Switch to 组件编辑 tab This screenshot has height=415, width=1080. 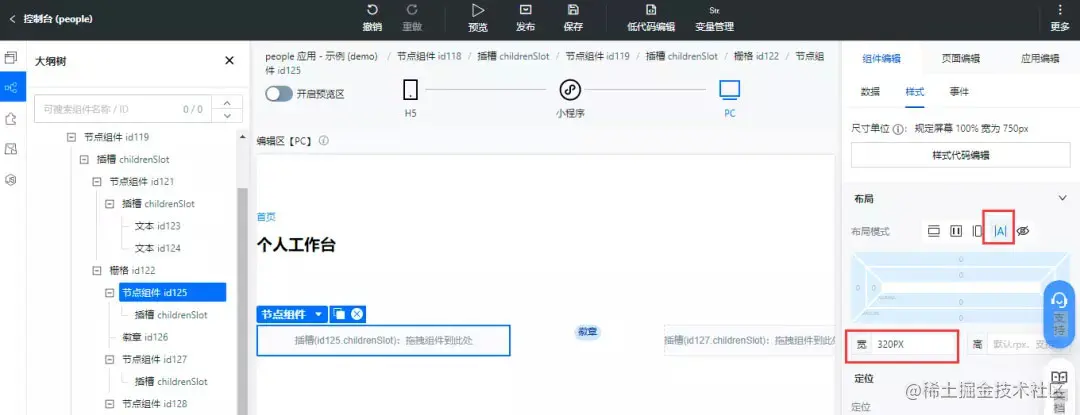point(882,59)
